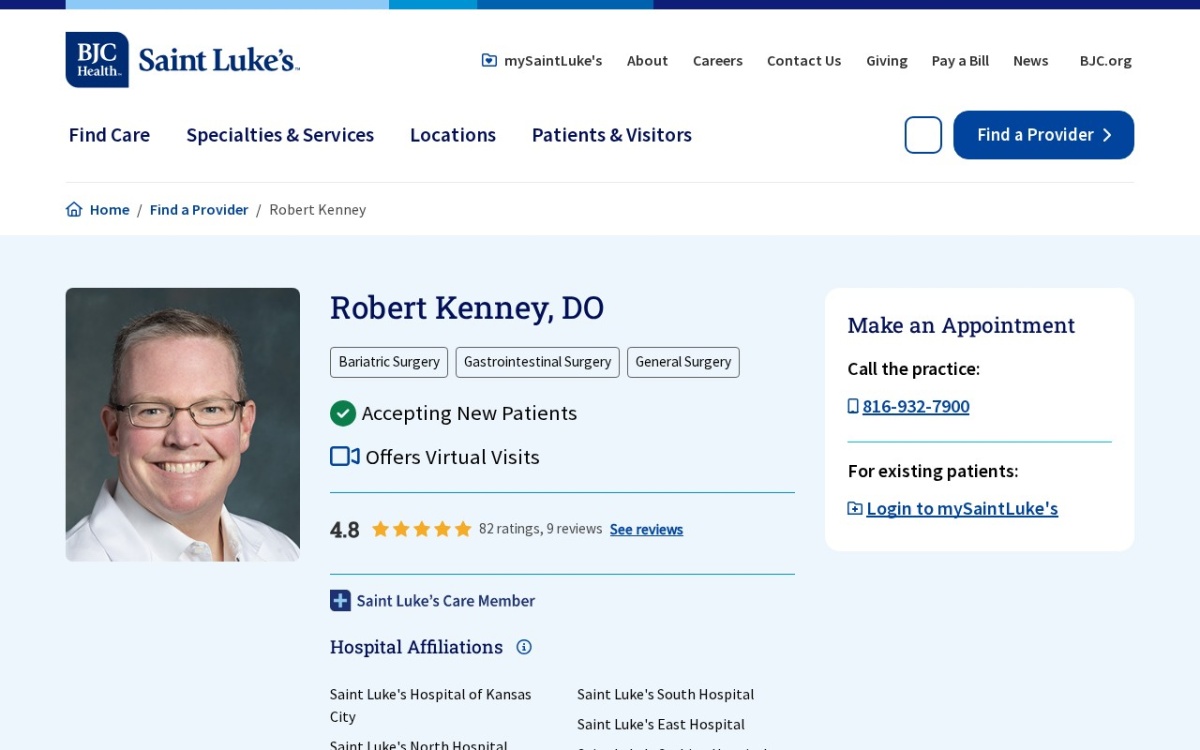
Task: Call the practice number 816-932-7900
Action: (916, 406)
